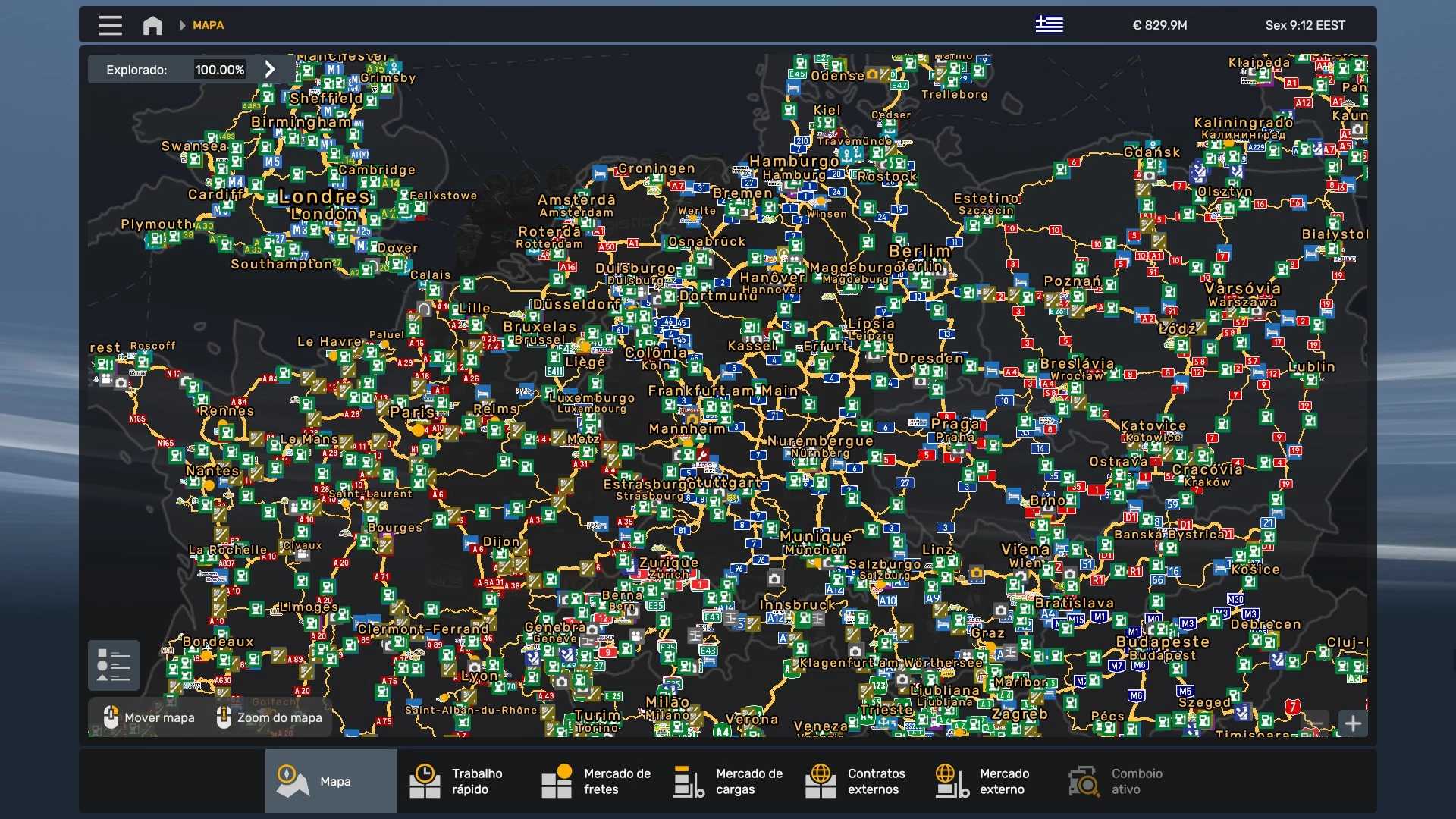This screenshot has width=1456, height=819.
Task: Open the map legend list icon
Action: [114, 665]
